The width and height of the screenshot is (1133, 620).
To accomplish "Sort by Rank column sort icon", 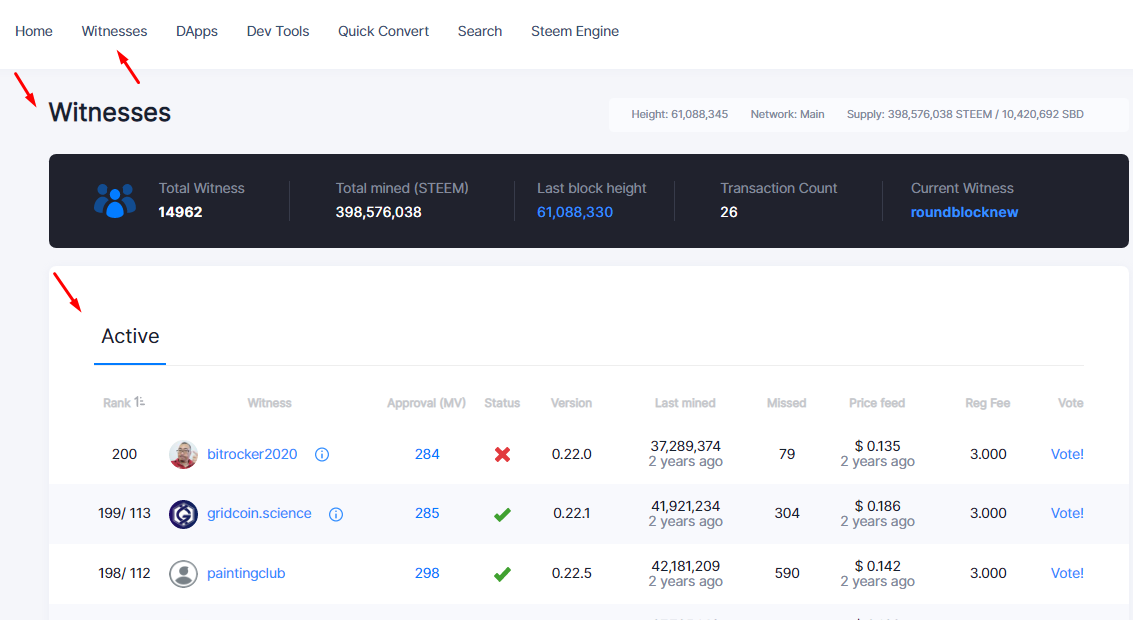I will click(x=139, y=402).
